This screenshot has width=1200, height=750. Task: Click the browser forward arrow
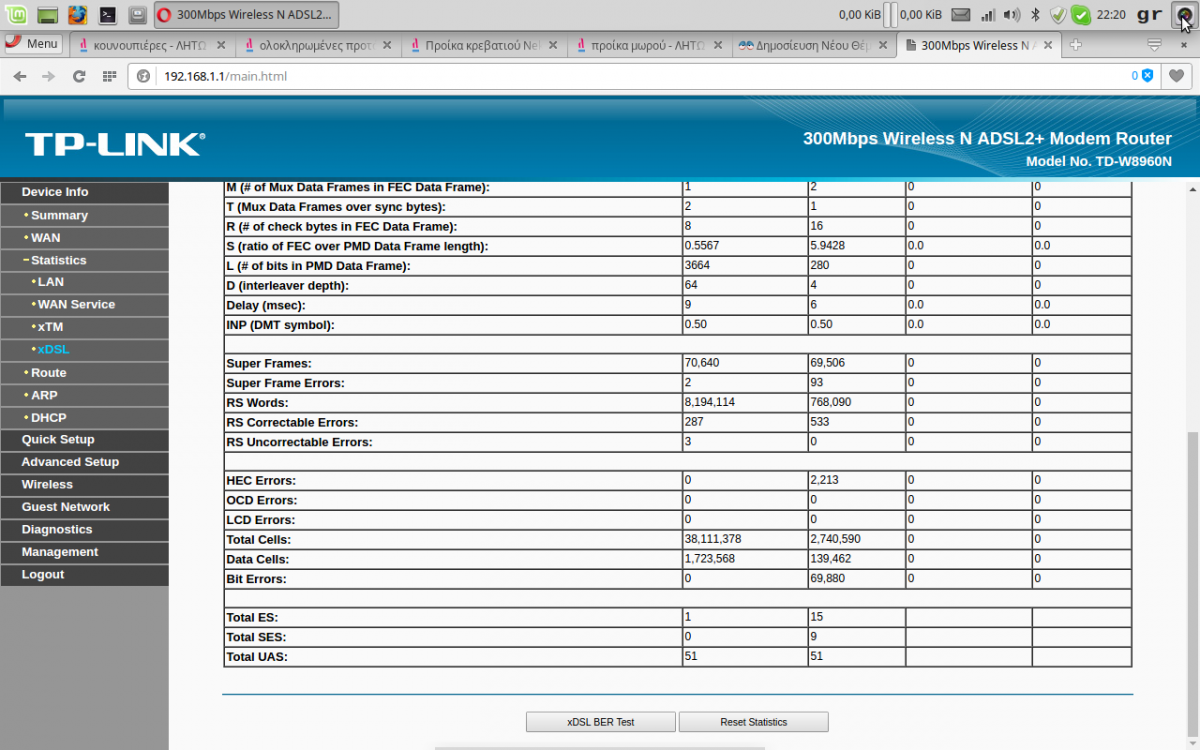tap(49, 76)
